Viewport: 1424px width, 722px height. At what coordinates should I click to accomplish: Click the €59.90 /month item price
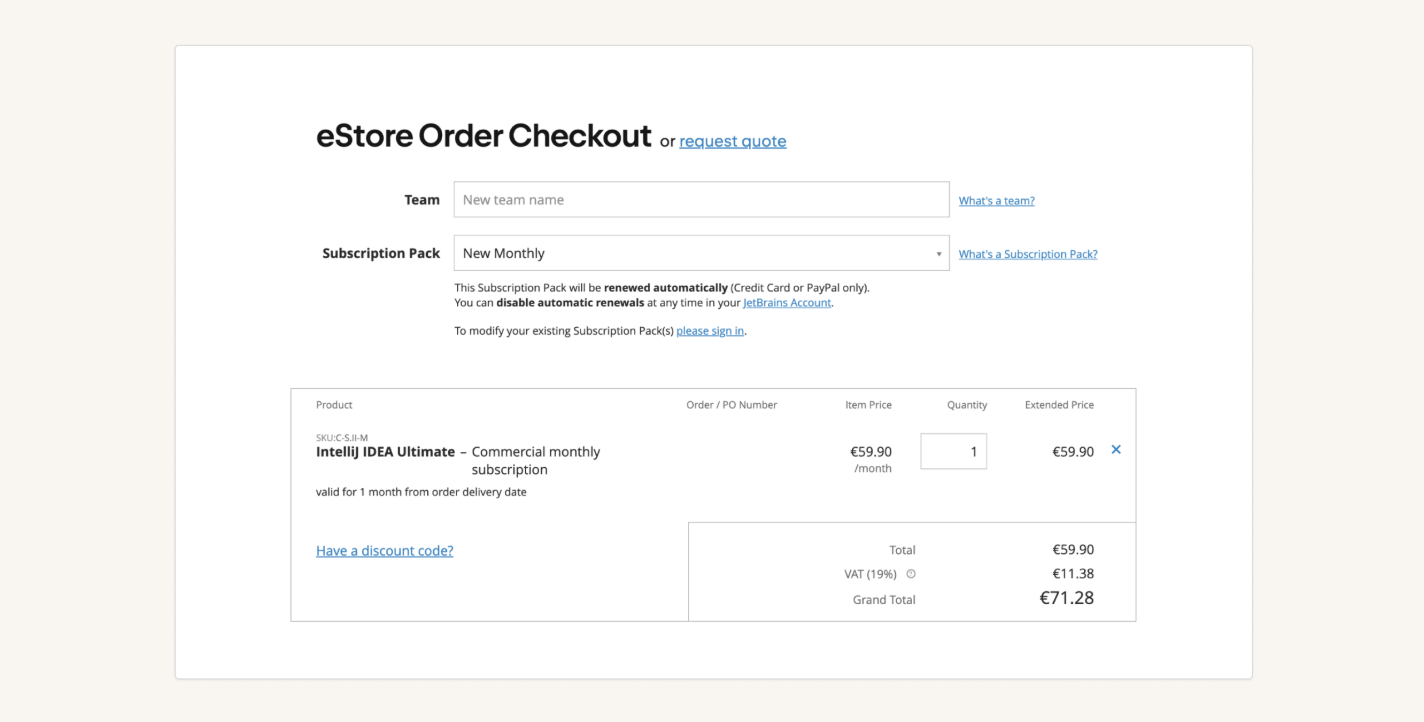coord(870,452)
